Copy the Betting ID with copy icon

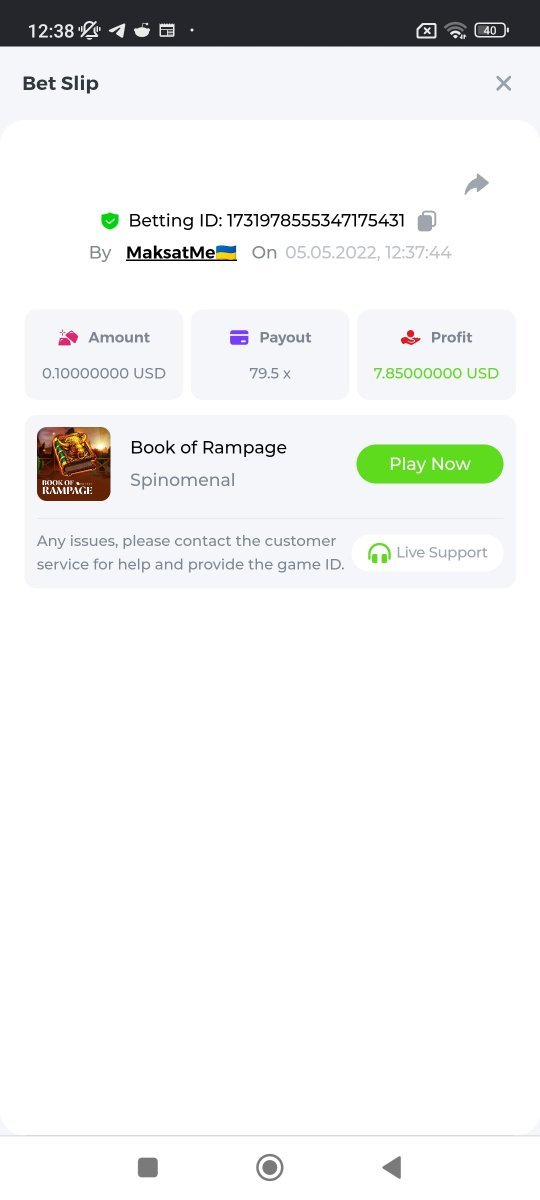click(x=427, y=221)
